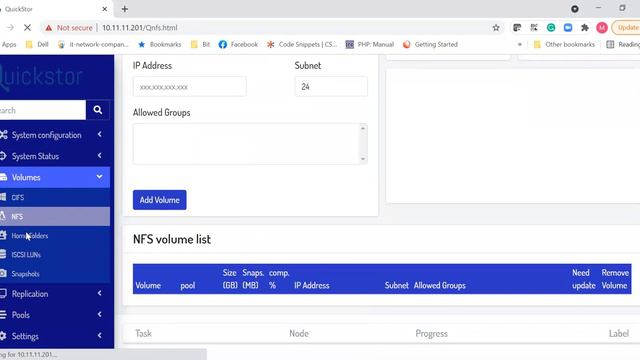Open the Code Snippets bookmark

coord(302,44)
